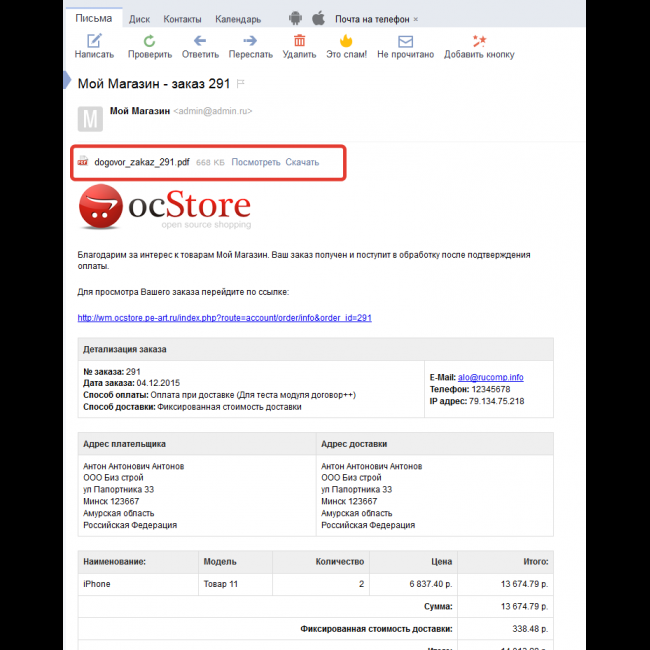Click Посмотреть to preview the PDF attachment
This screenshot has height=650, width=650.
[255, 162]
